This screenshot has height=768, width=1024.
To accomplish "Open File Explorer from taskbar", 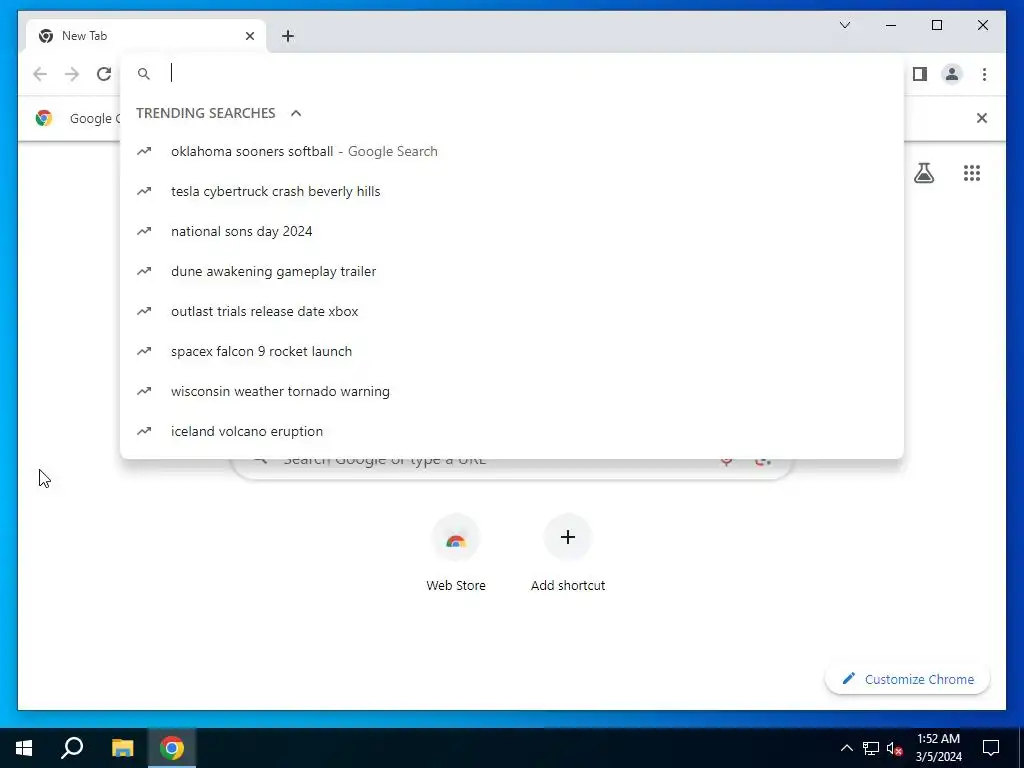I will coord(122,748).
